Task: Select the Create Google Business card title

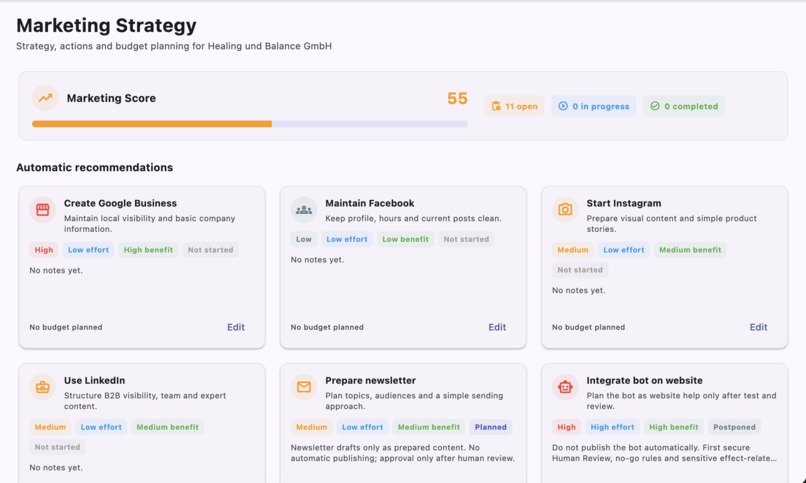Action: [120, 203]
